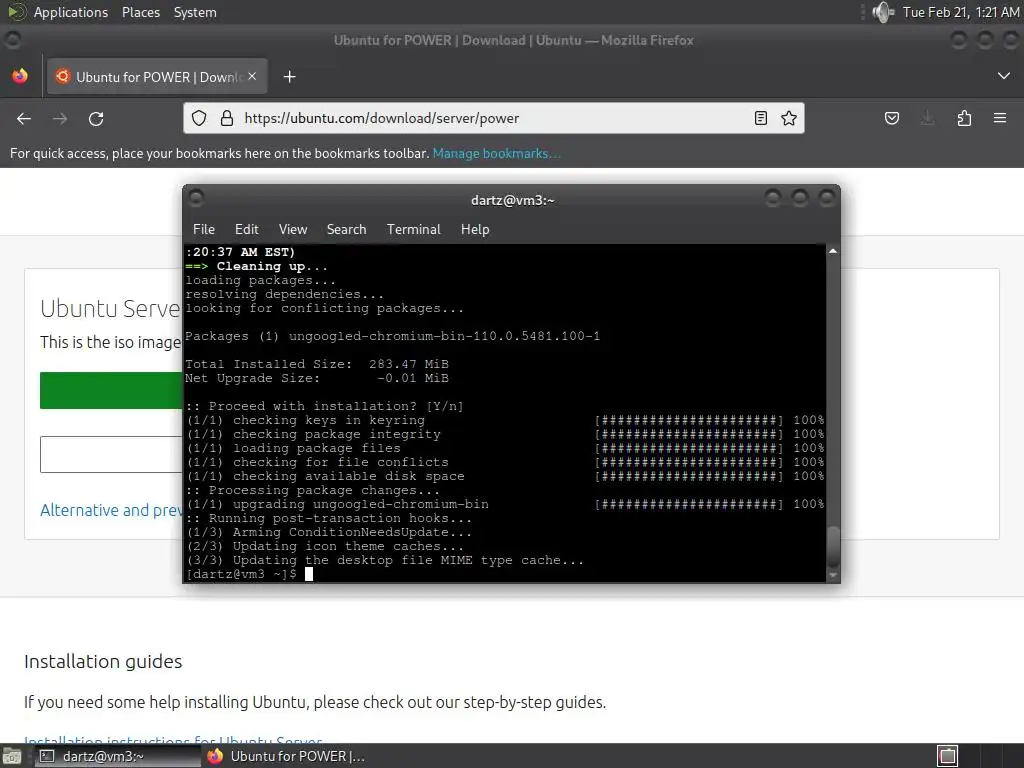Open the terminal File menu
1024x768 pixels.
(x=204, y=229)
